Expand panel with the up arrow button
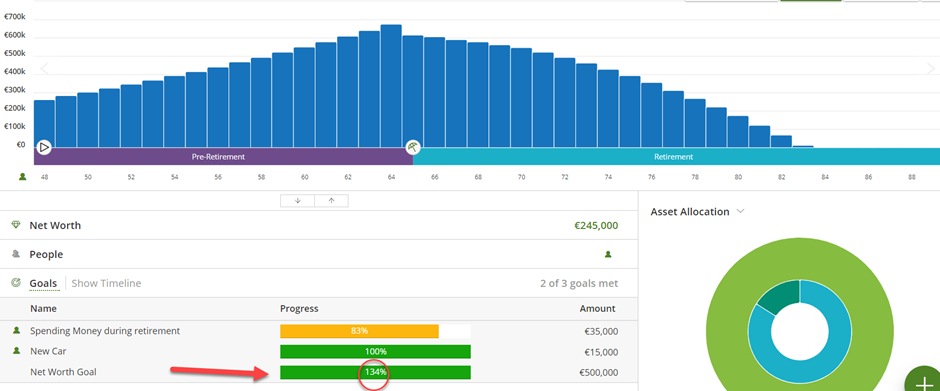940x391 pixels. pos(331,201)
